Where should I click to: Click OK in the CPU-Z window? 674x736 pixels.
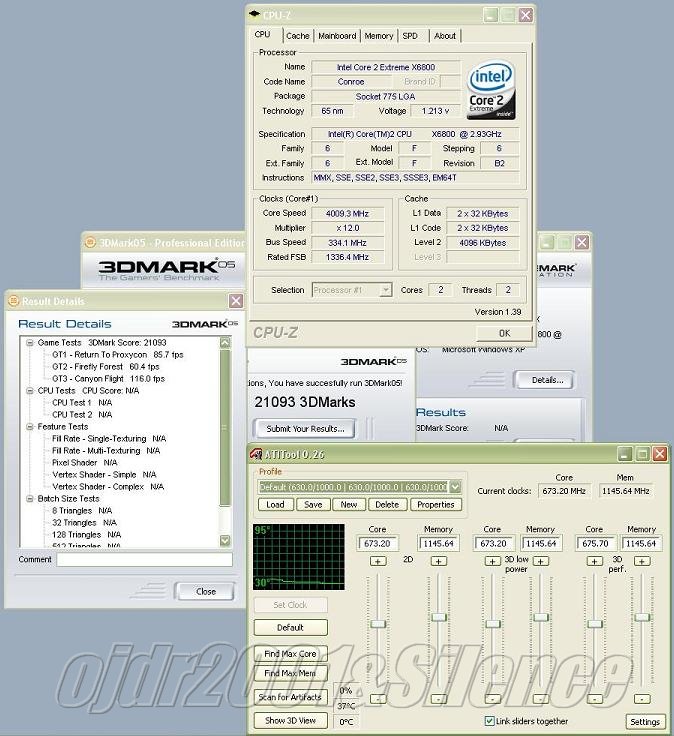coord(505,333)
